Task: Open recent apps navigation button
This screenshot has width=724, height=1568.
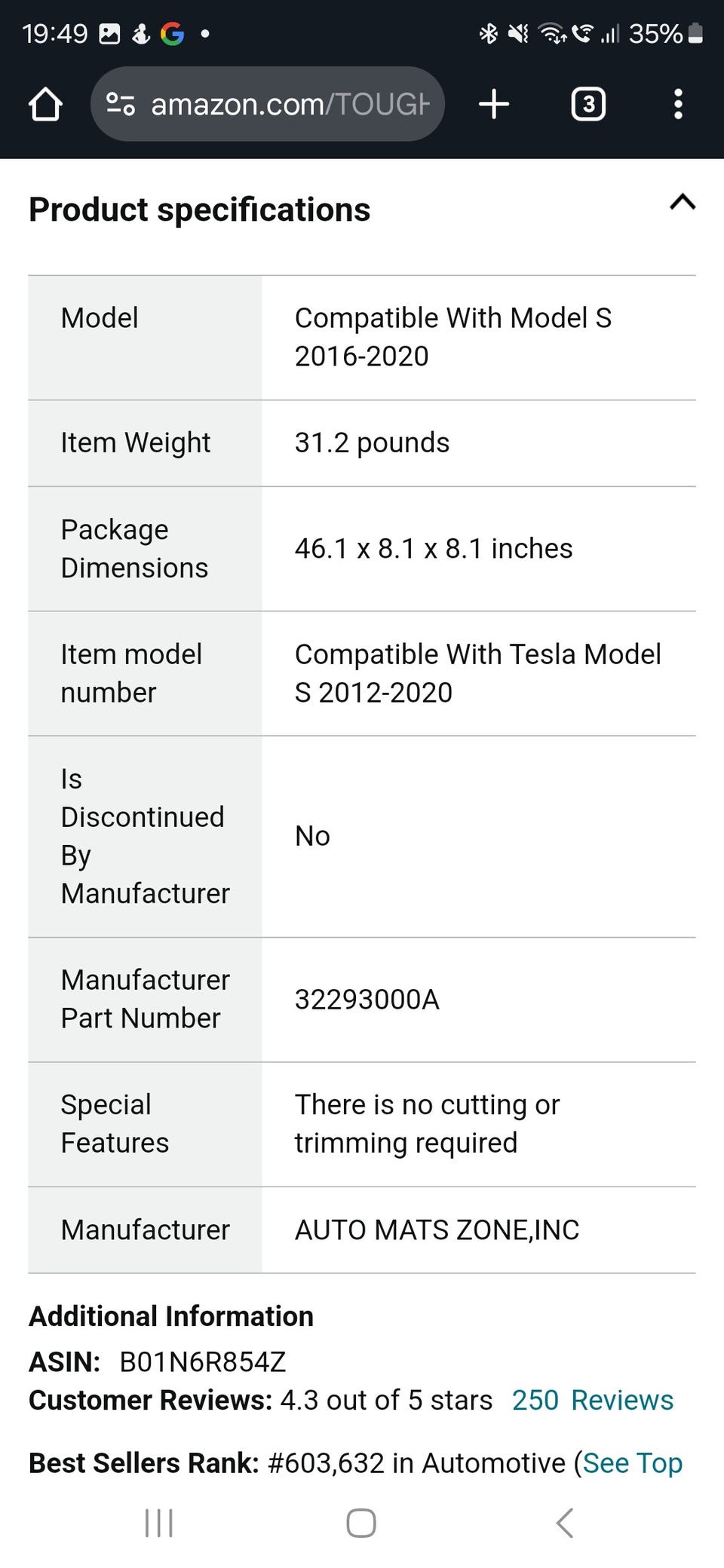Action: (x=159, y=1523)
